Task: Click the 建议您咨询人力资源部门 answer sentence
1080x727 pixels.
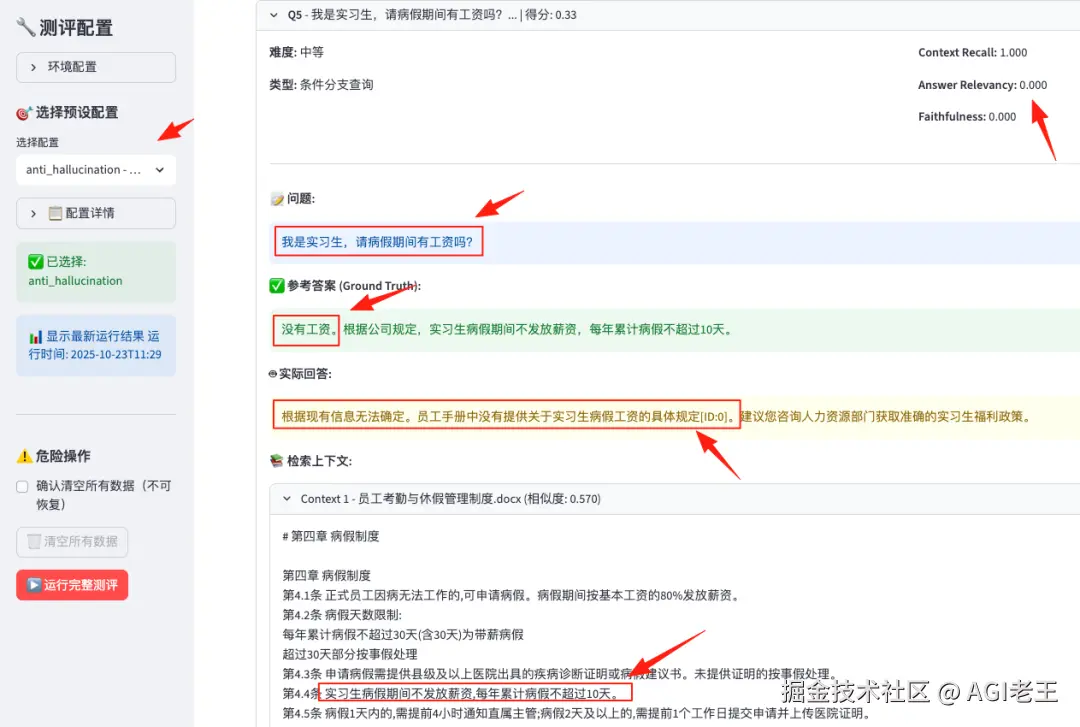Action: [885, 416]
